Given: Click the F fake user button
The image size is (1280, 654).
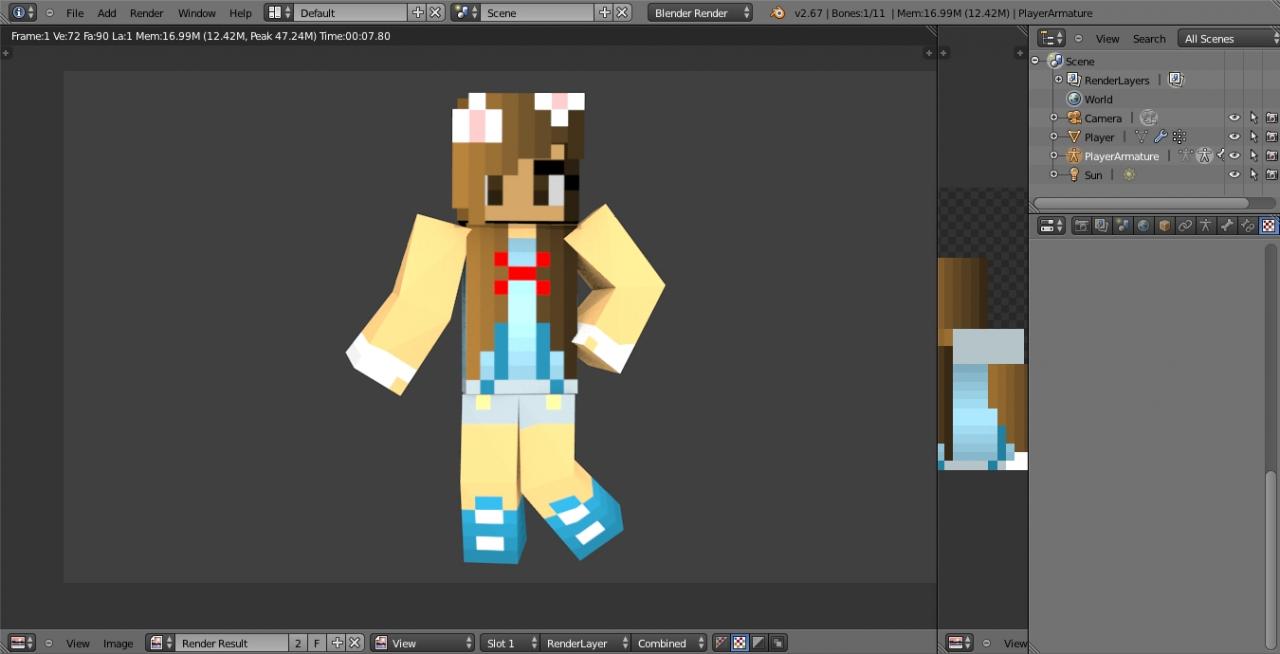Looking at the screenshot, I should point(316,643).
